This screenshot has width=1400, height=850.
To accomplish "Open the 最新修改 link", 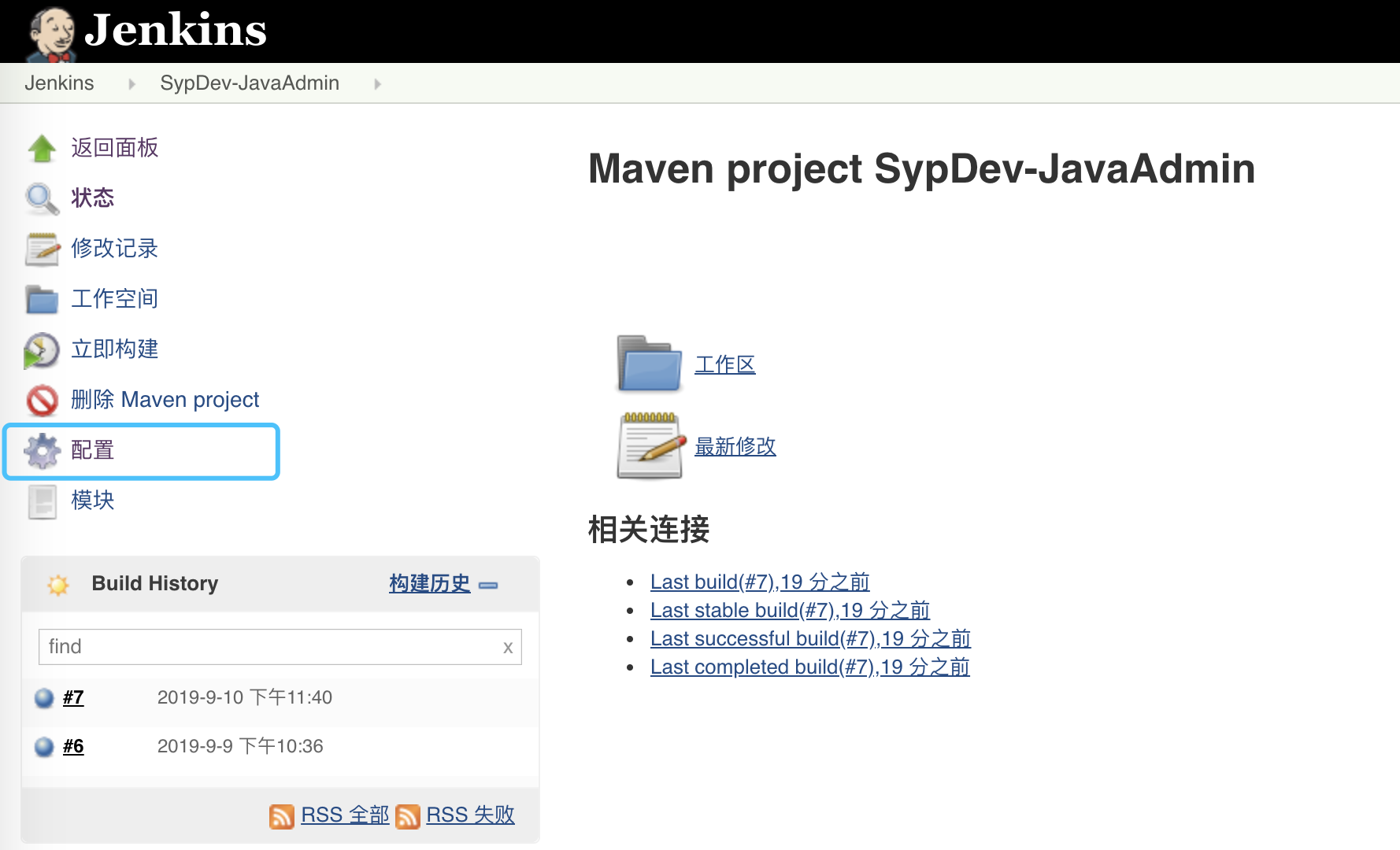I will 735,446.
